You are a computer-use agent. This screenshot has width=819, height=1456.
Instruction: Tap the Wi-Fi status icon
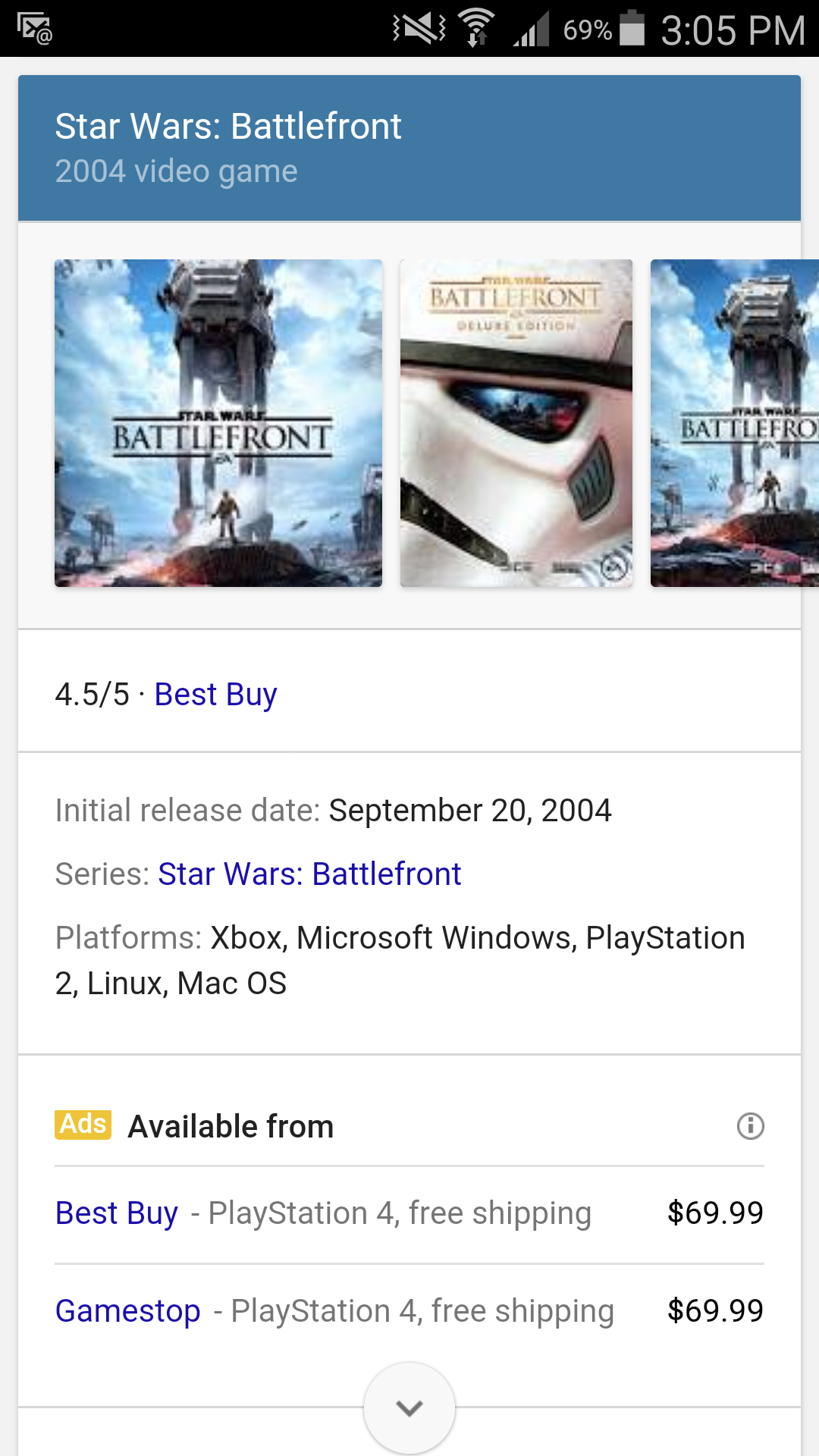(477, 29)
